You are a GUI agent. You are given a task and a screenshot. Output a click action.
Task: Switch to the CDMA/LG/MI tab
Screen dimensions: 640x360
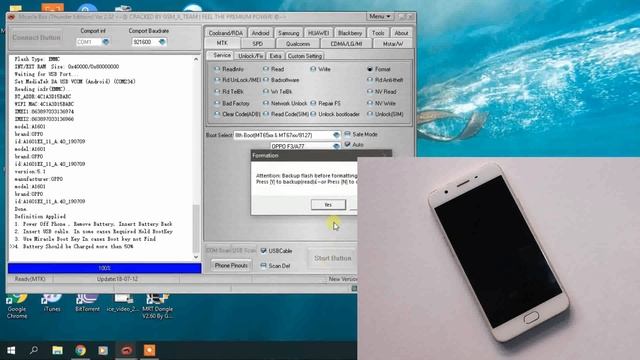tap(346, 44)
